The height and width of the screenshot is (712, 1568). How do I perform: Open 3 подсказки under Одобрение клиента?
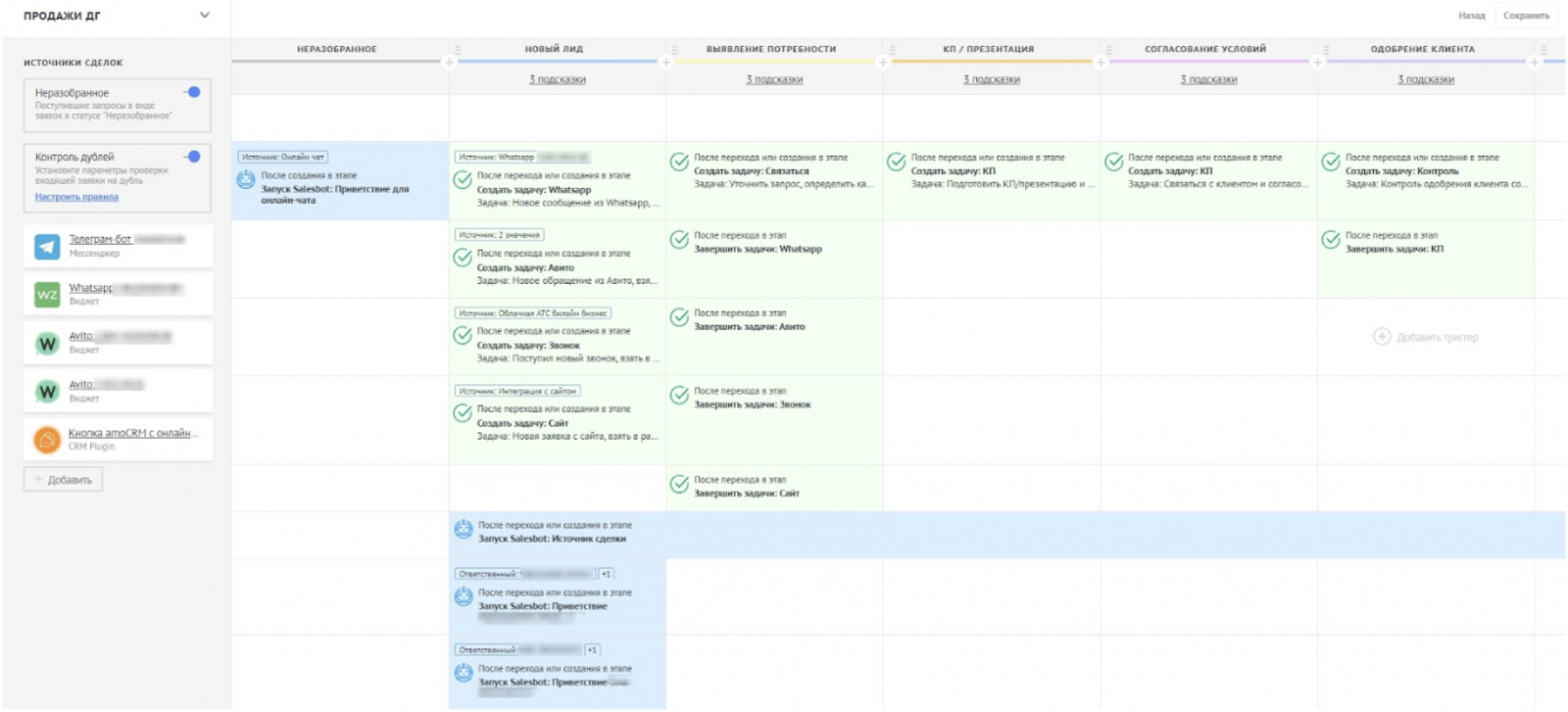pyautogui.click(x=1426, y=79)
